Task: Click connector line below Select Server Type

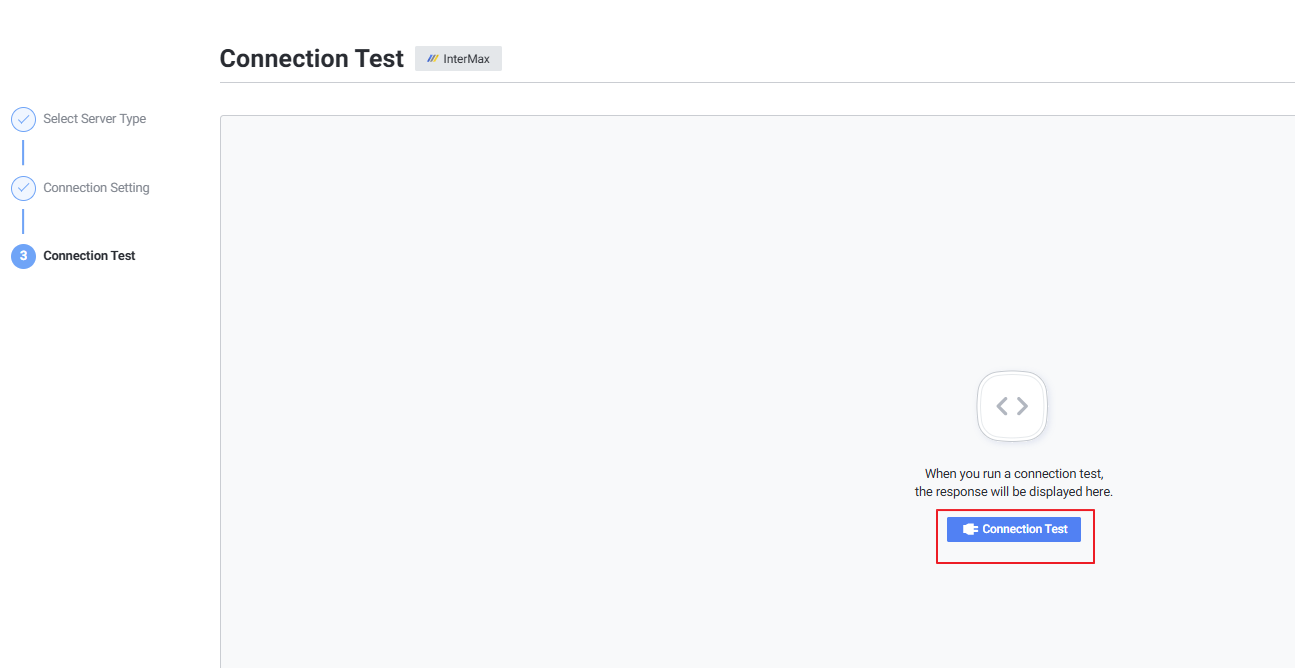Action: pyautogui.click(x=23, y=153)
